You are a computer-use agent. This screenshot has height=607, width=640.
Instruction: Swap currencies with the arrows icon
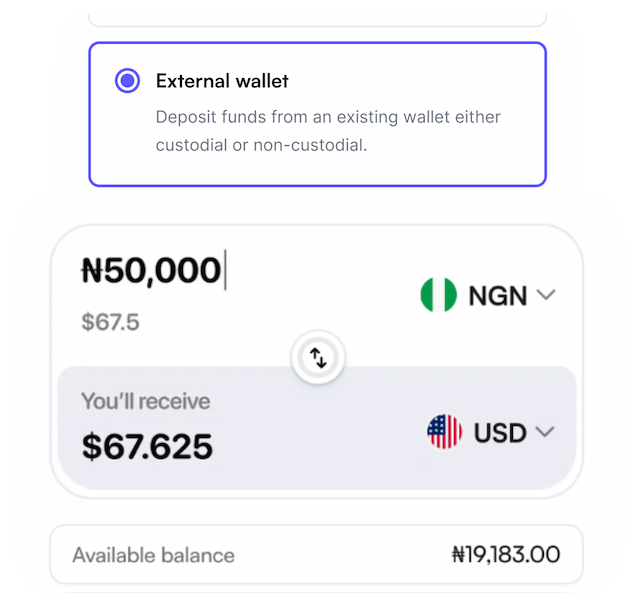click(x=318, y=358)
